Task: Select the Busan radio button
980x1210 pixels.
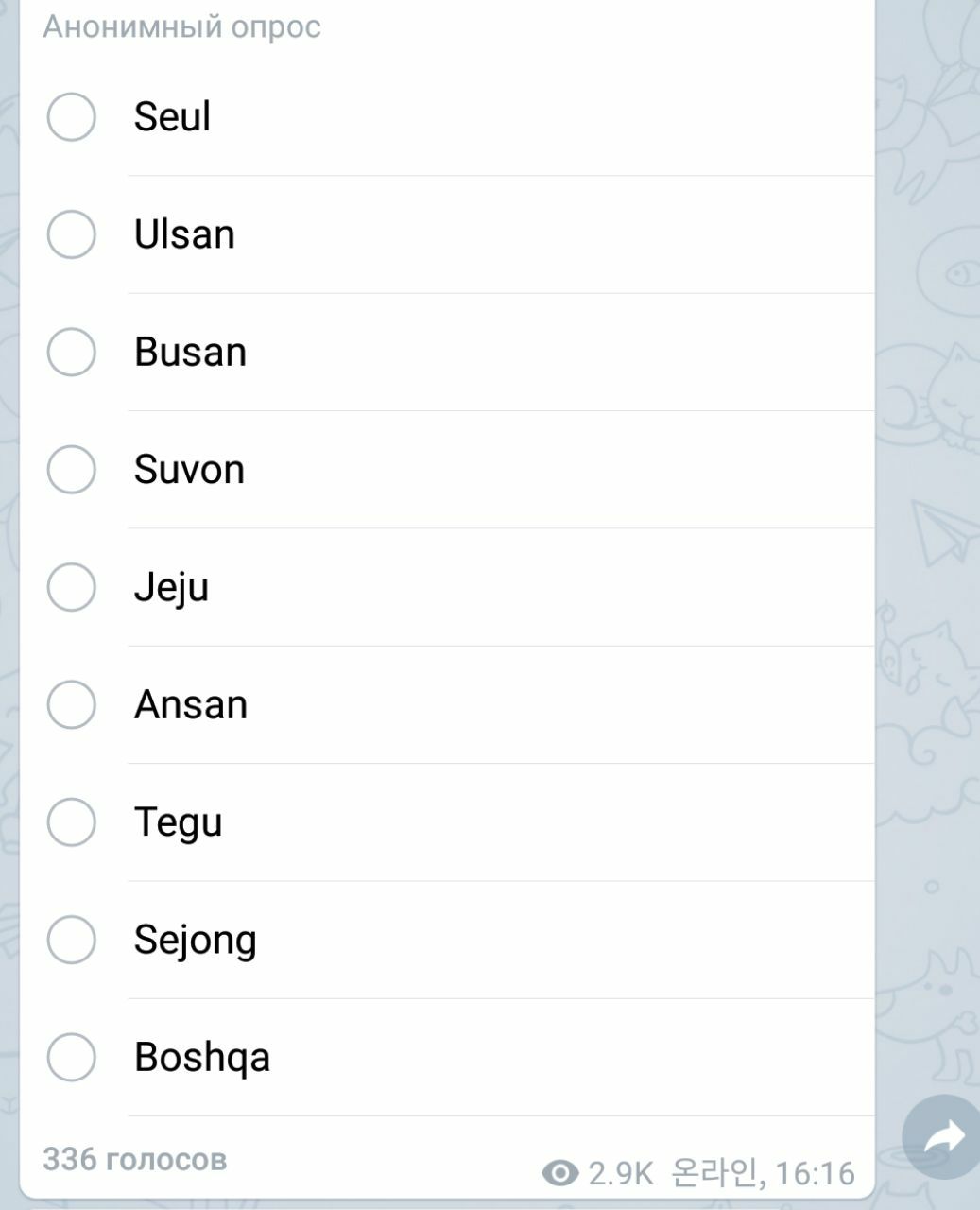Action: click(72, 352)
